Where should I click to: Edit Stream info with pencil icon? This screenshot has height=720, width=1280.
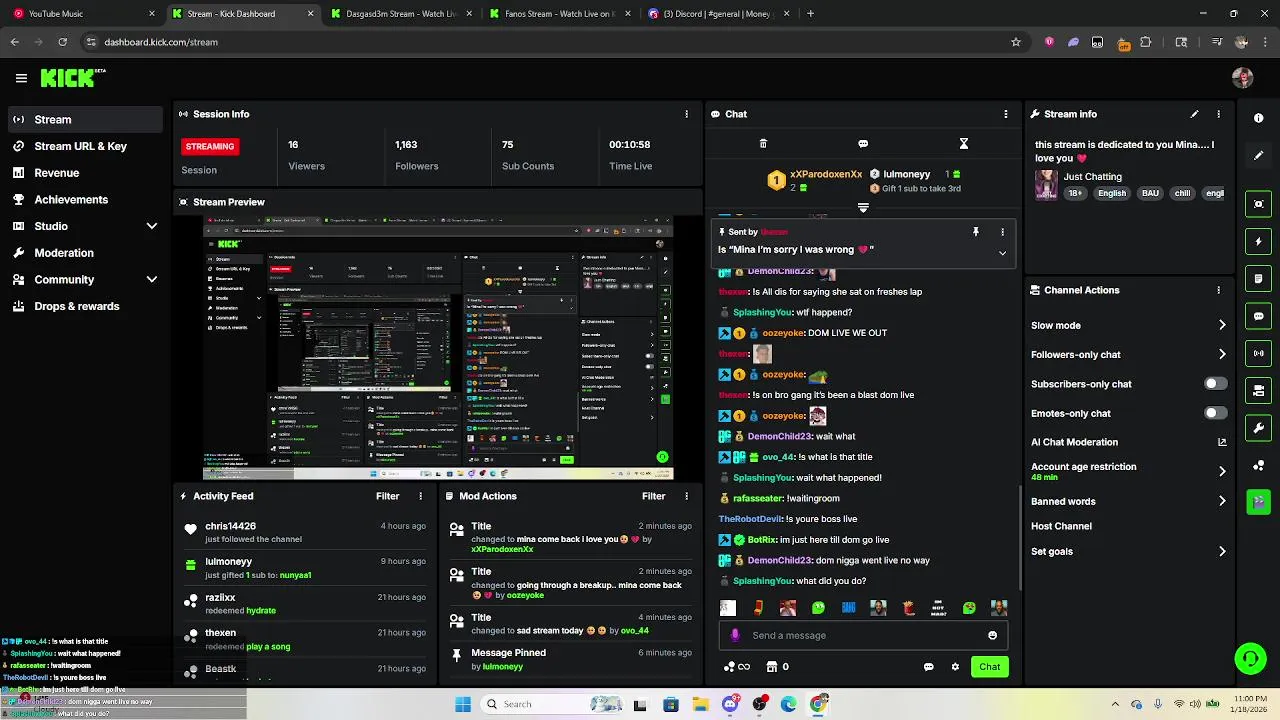[1194, 114]
